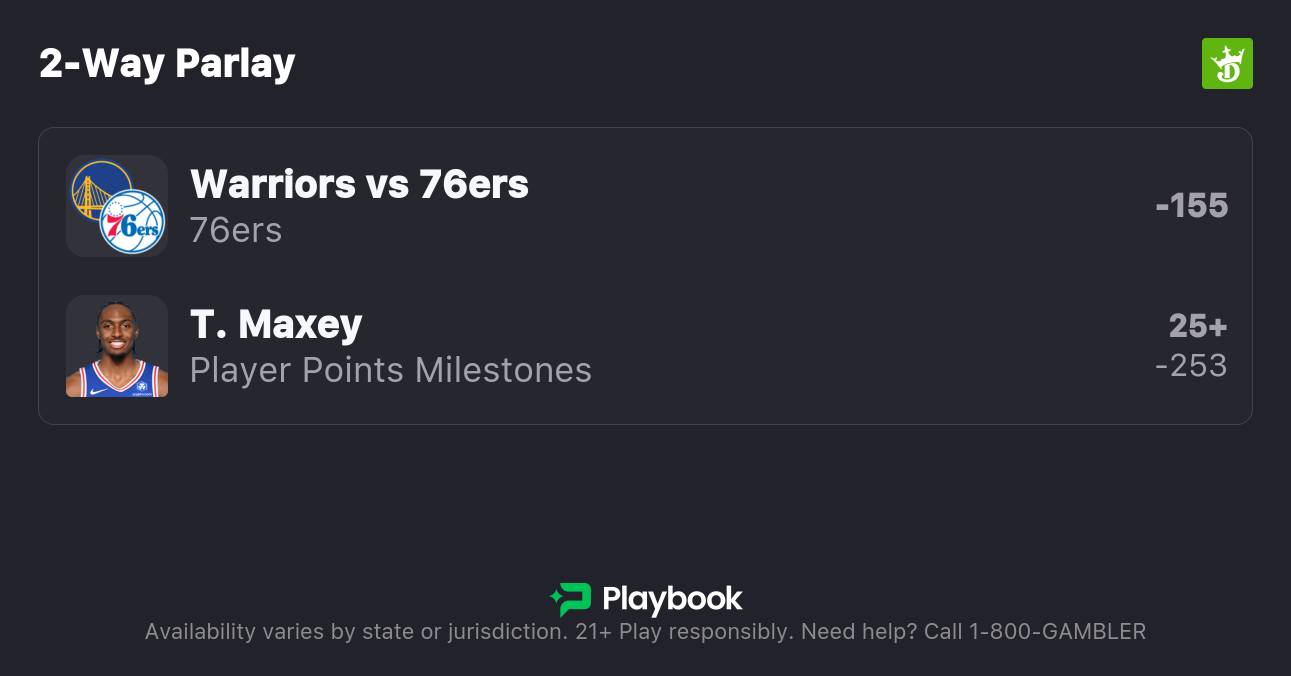Click the Philadelphia 76ers logo
This screenshot has width=1291, height=676.
point(133,222)
